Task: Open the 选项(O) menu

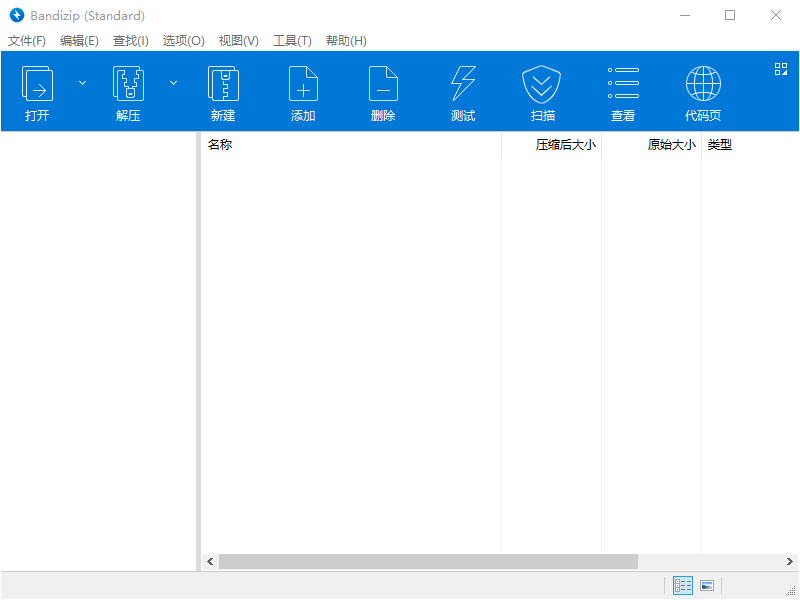Action: pyautogui.click(x=183, y=41)
